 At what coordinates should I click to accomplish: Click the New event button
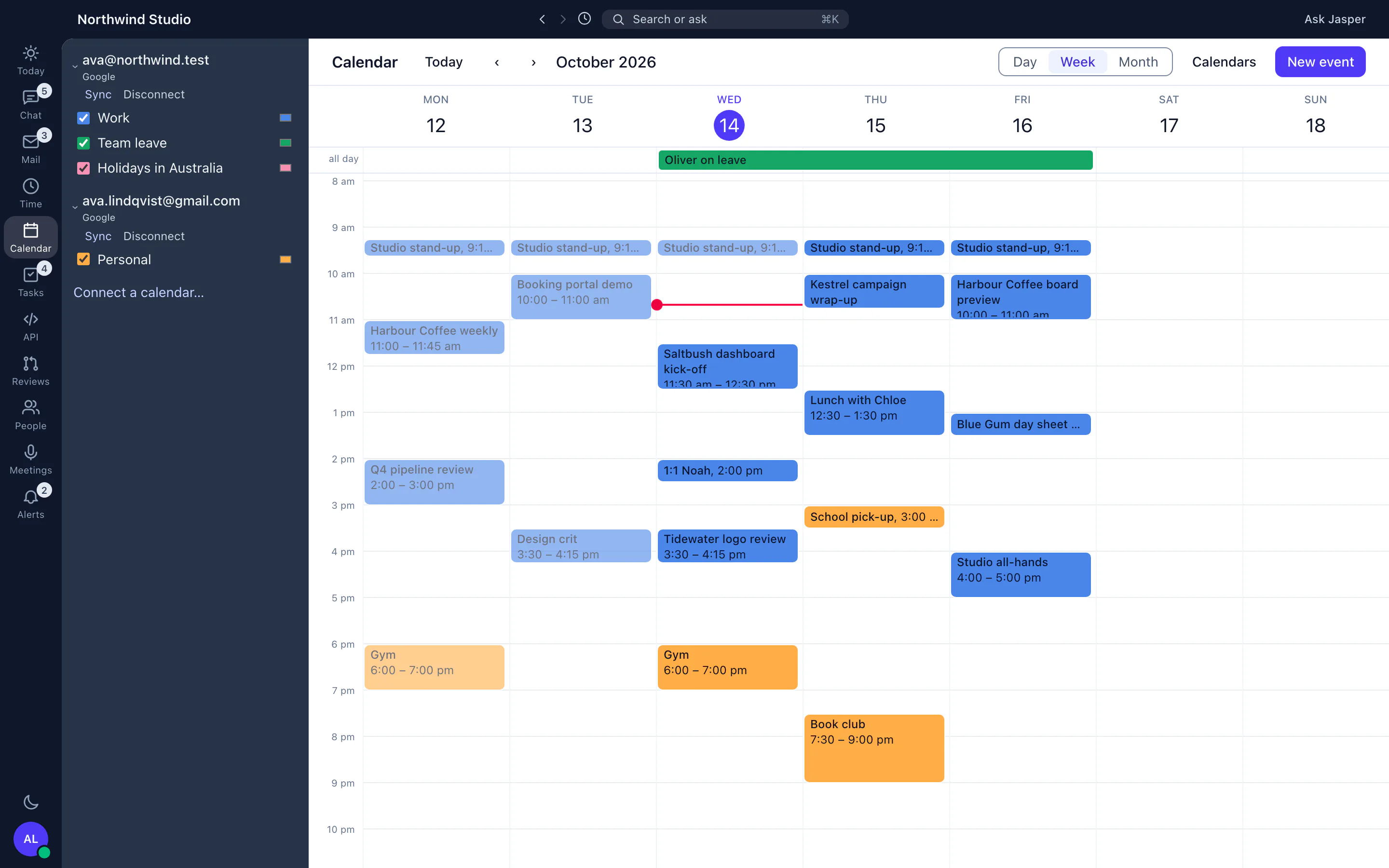(1320, 62)
